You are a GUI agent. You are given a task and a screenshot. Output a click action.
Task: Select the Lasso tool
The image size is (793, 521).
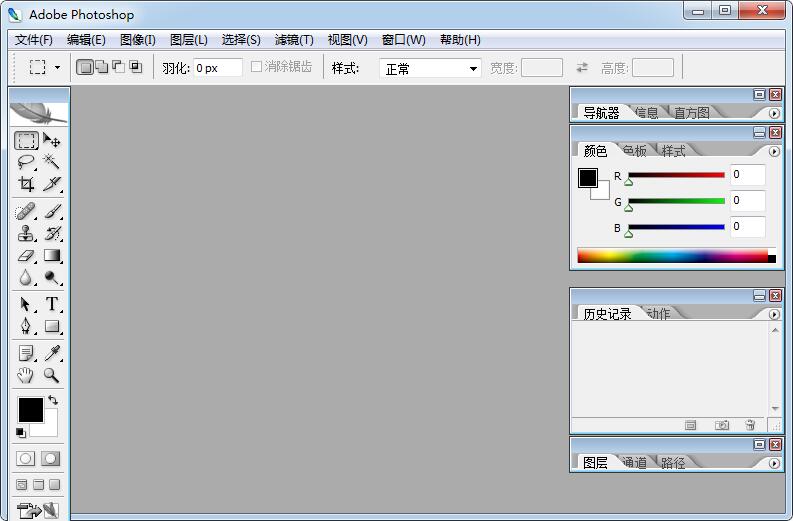(x=26, y=162)
